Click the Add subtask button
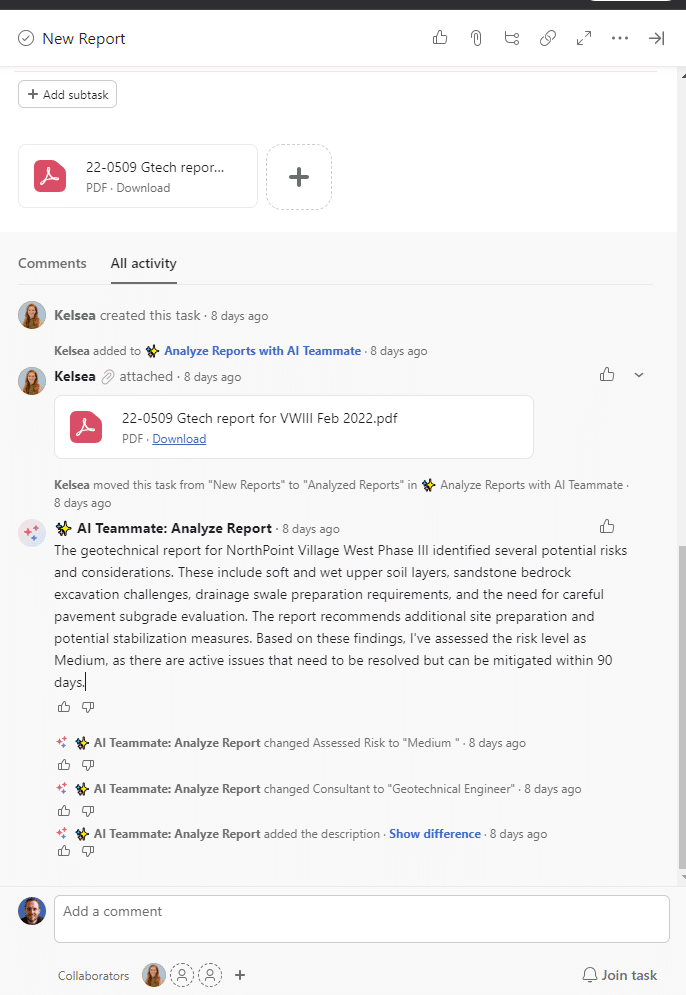Image resolution: width=686 pixels, height=995 pixels. tap(67, 94)
